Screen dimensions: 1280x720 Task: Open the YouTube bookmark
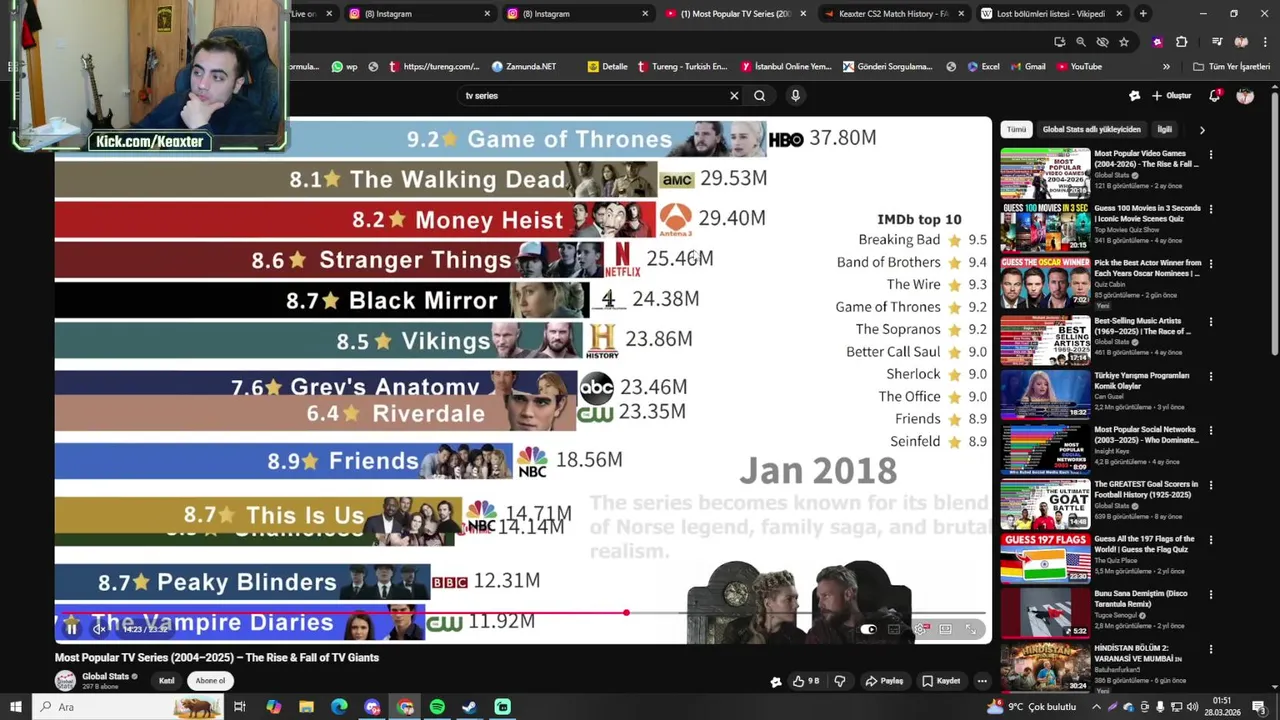[1080, 67]
